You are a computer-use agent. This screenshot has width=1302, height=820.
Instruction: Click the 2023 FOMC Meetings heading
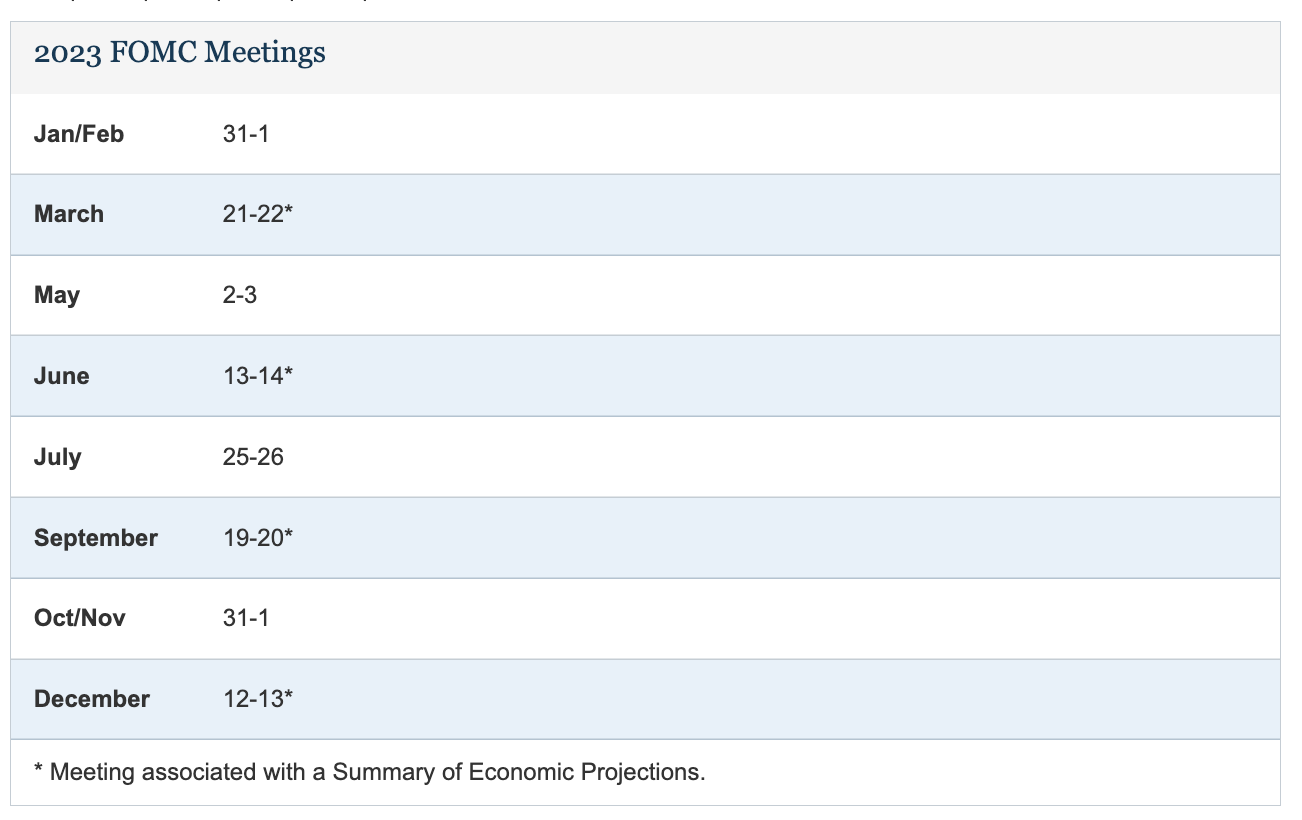click(x=180, y=53)
